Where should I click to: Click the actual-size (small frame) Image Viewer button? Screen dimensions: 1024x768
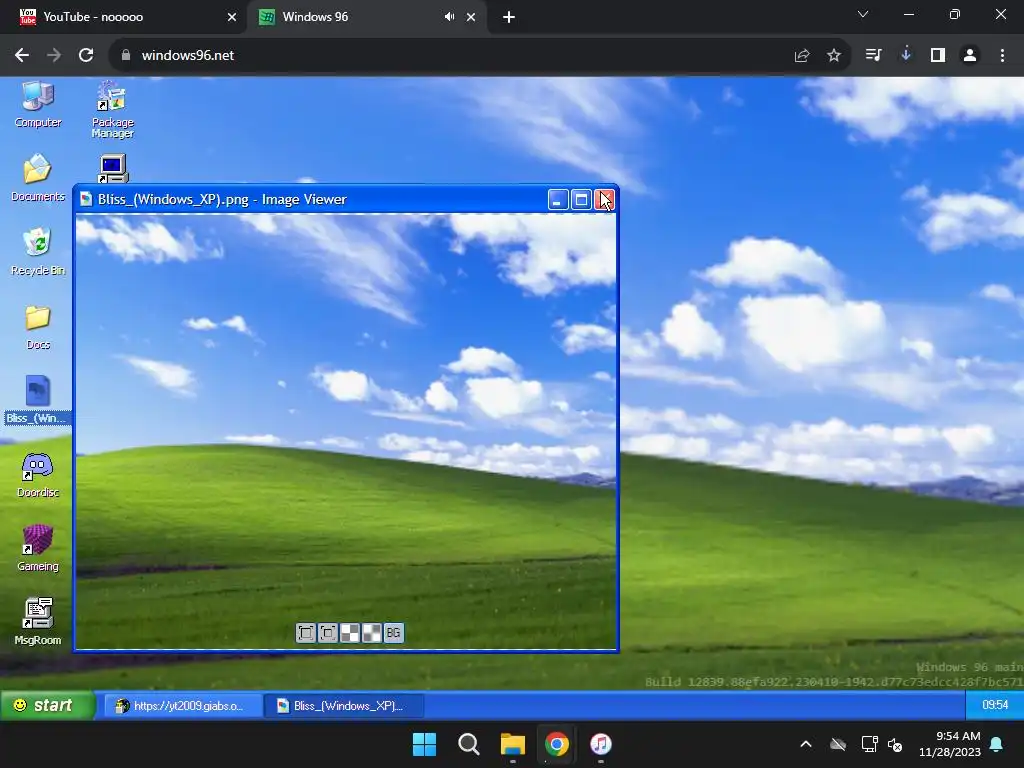(328, 633)
